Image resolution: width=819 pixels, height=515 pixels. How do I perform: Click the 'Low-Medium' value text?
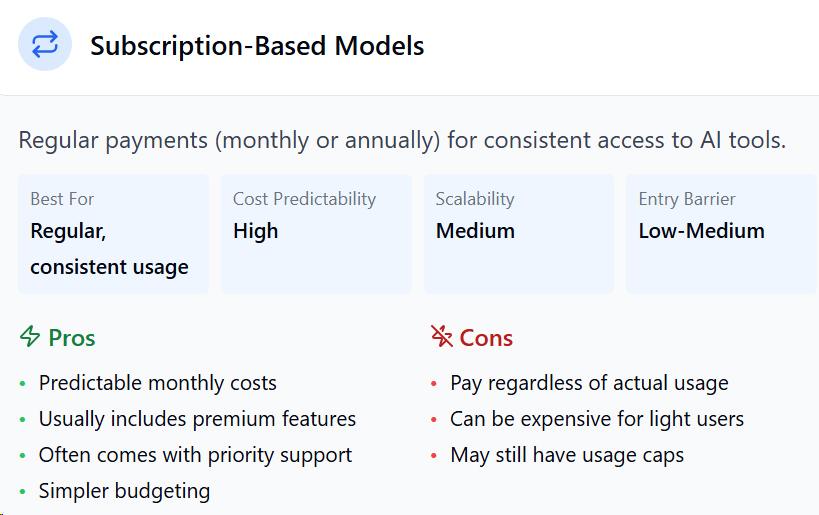tap(701, 231)
